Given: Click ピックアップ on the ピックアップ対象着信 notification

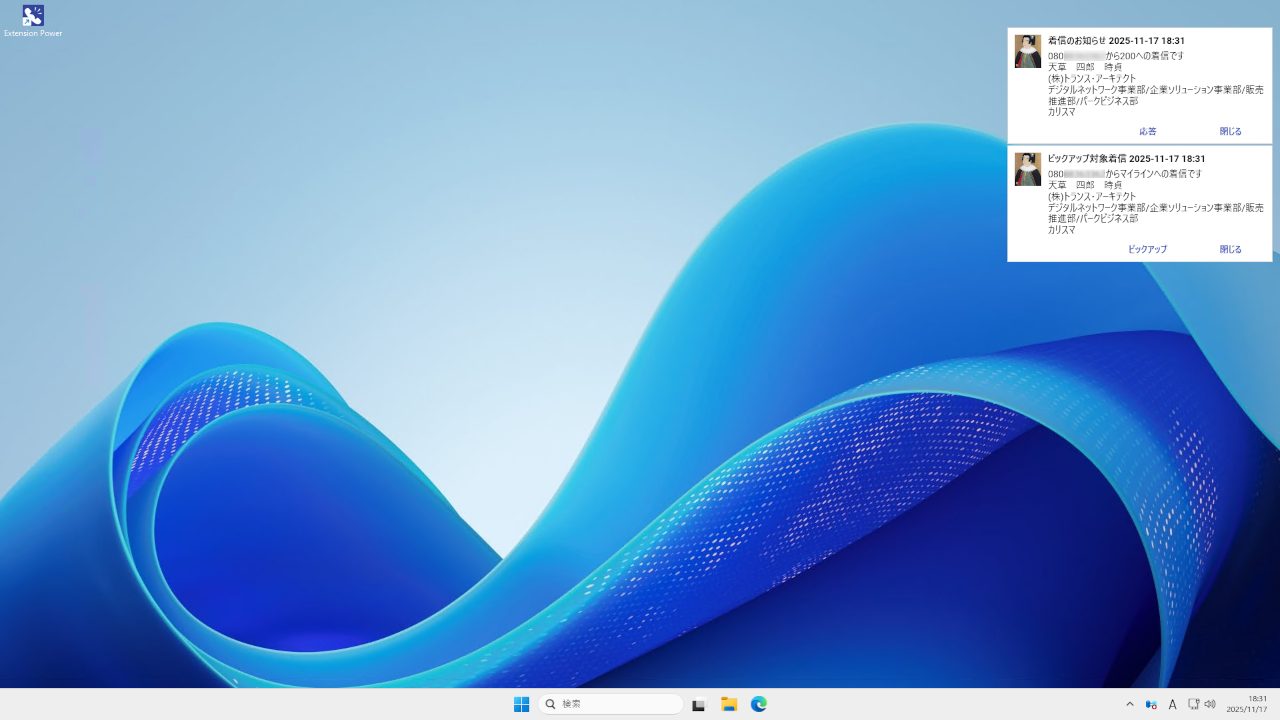Looking at the screenshot, I should click(1147, 249).
